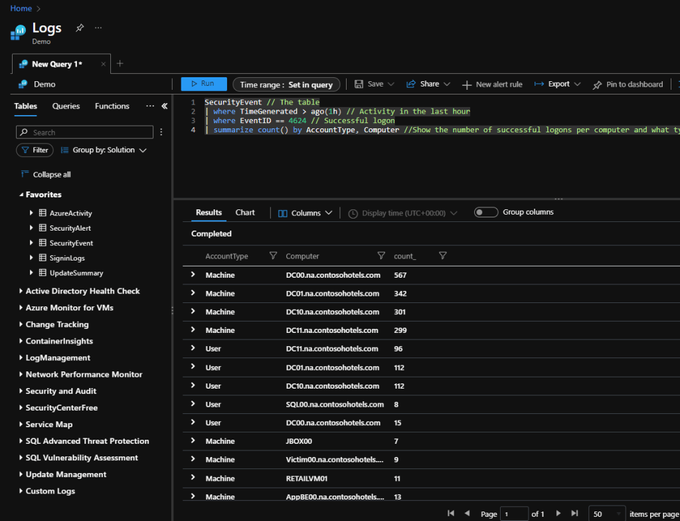Go to the next results page arrow
Image resolution: width=680 pixels, height=521 pixels.
[556, 513]
